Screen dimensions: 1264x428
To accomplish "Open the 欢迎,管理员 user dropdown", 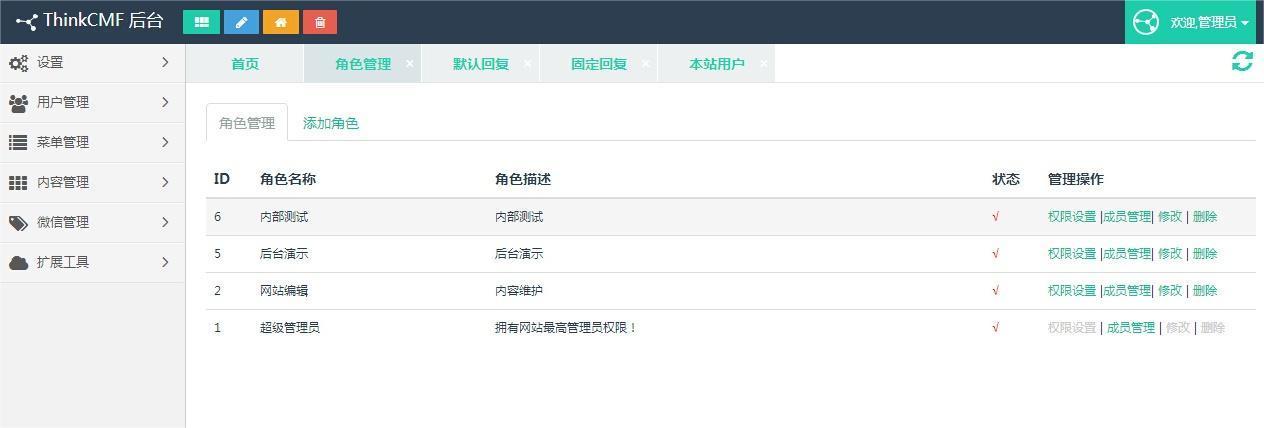I will click(1194, 22).
